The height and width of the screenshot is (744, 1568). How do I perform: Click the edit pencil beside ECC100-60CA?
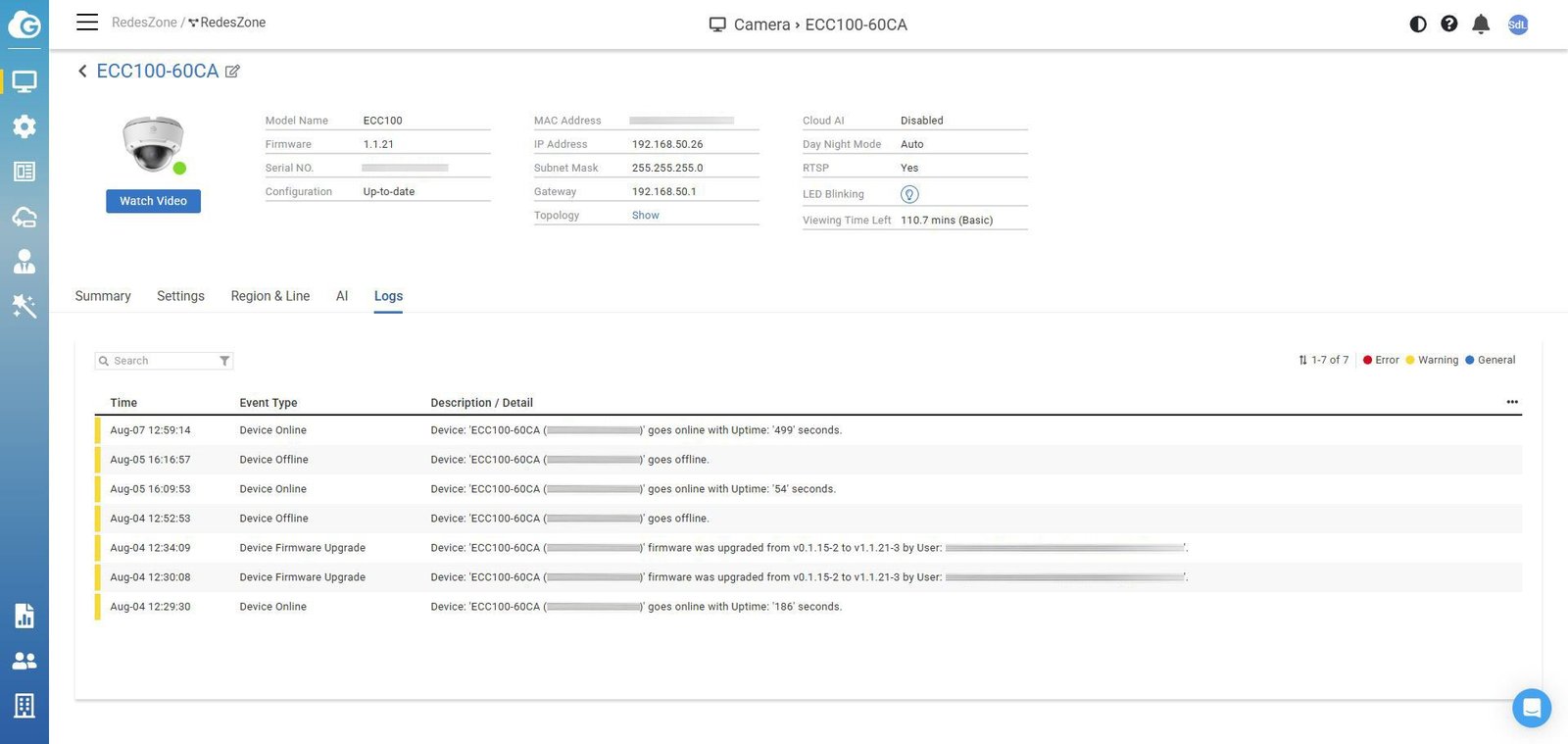point(232,72)
